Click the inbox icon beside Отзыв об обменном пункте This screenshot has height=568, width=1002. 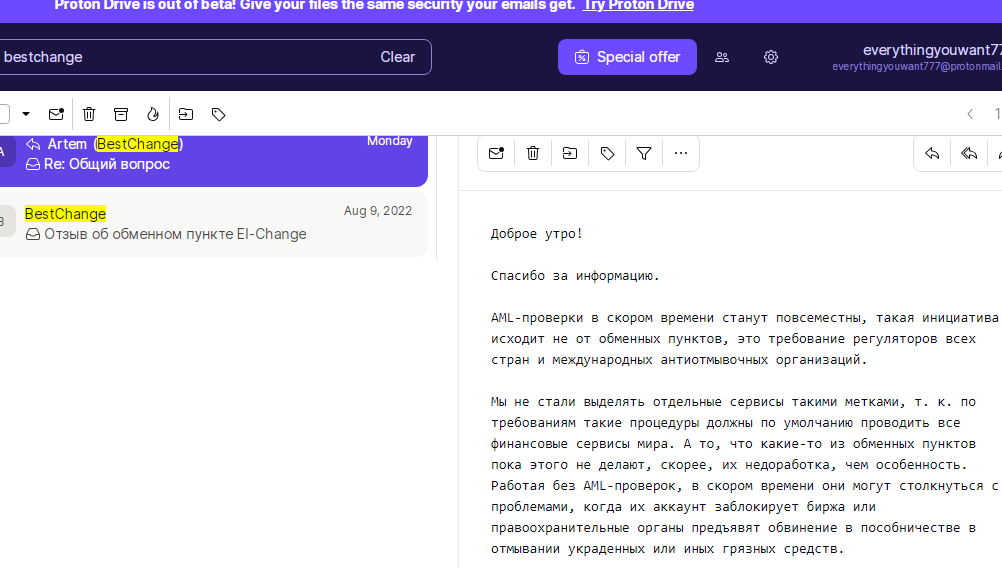[x=33, y=234]
